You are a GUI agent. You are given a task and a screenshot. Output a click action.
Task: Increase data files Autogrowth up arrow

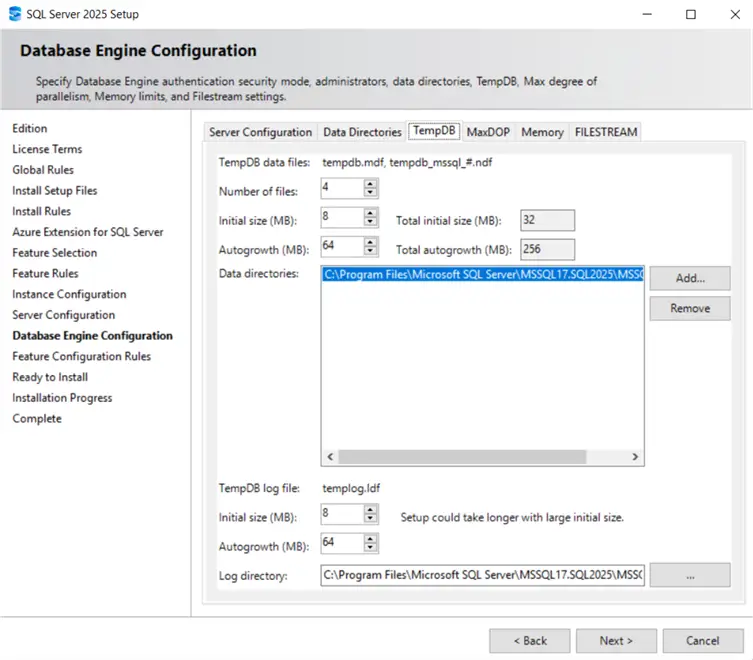(370, 242)
